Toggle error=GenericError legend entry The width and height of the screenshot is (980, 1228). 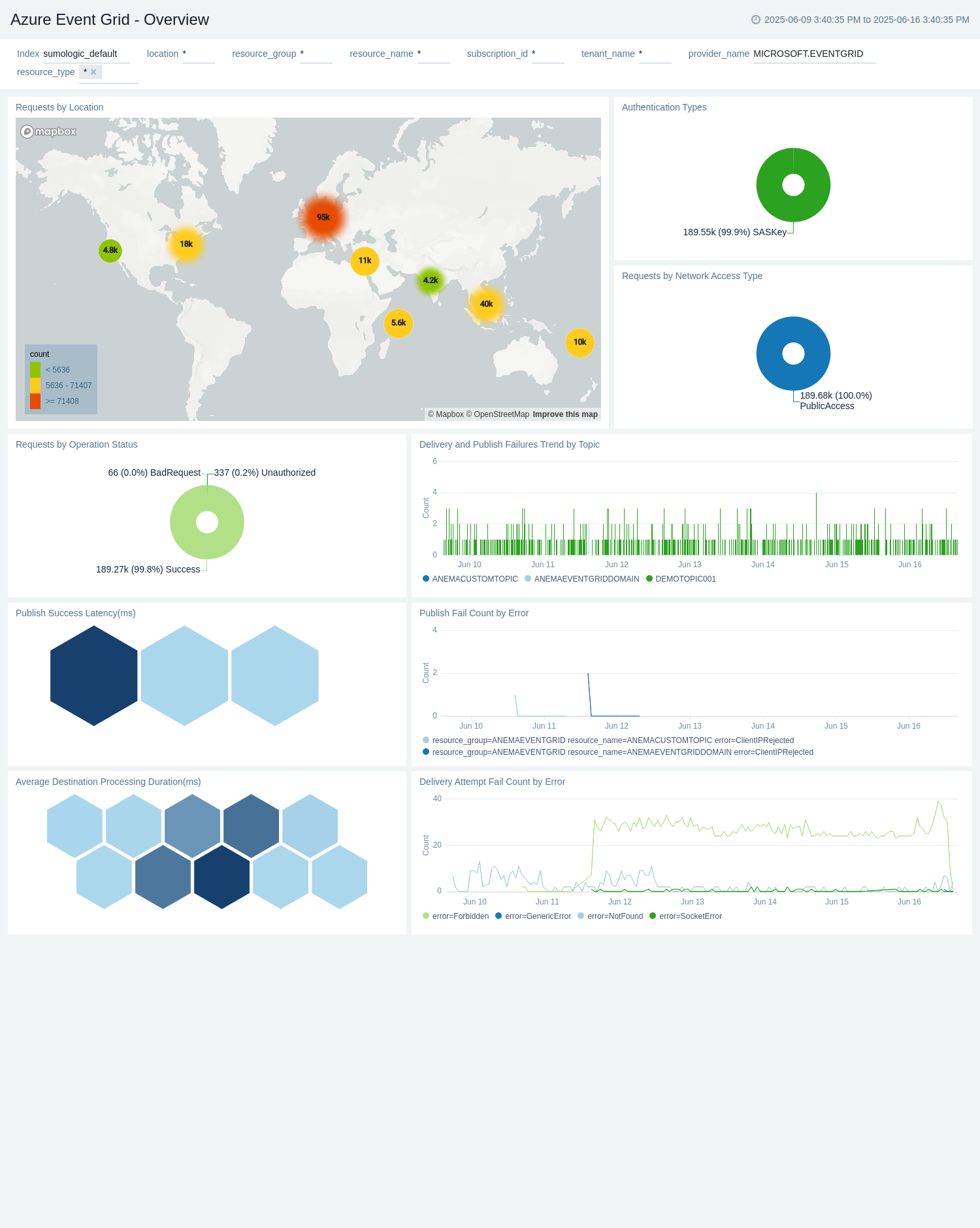533,916
